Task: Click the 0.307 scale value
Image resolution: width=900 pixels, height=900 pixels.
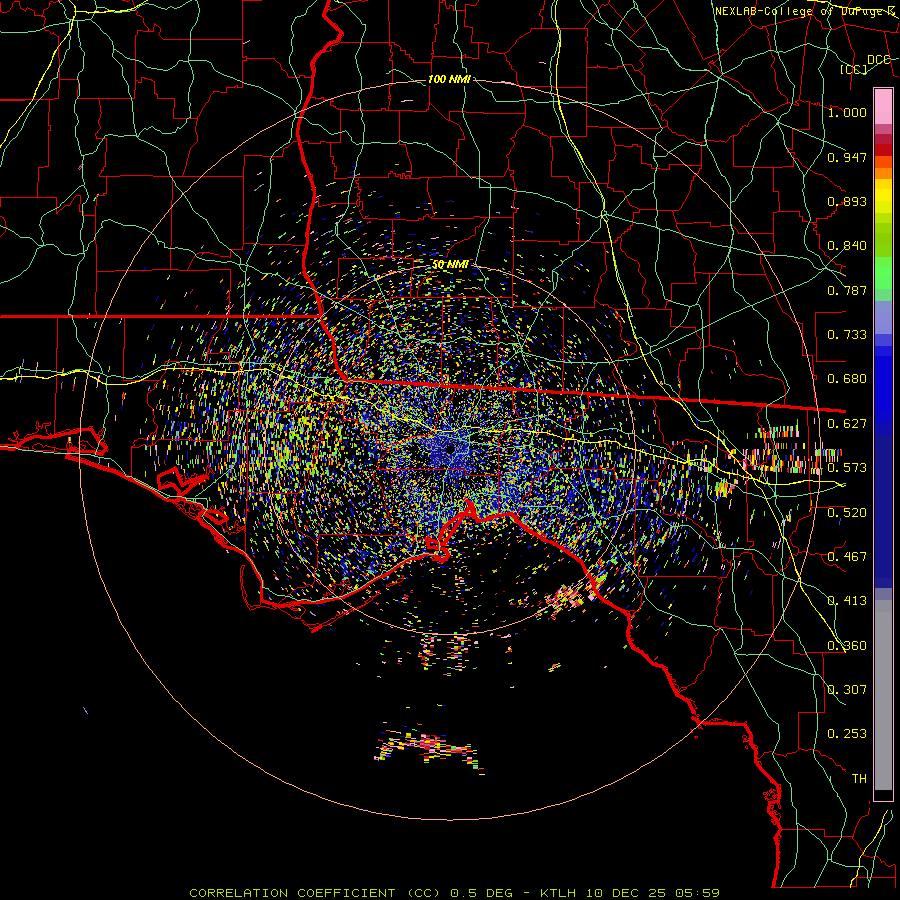Action: (x=847, y=690)
